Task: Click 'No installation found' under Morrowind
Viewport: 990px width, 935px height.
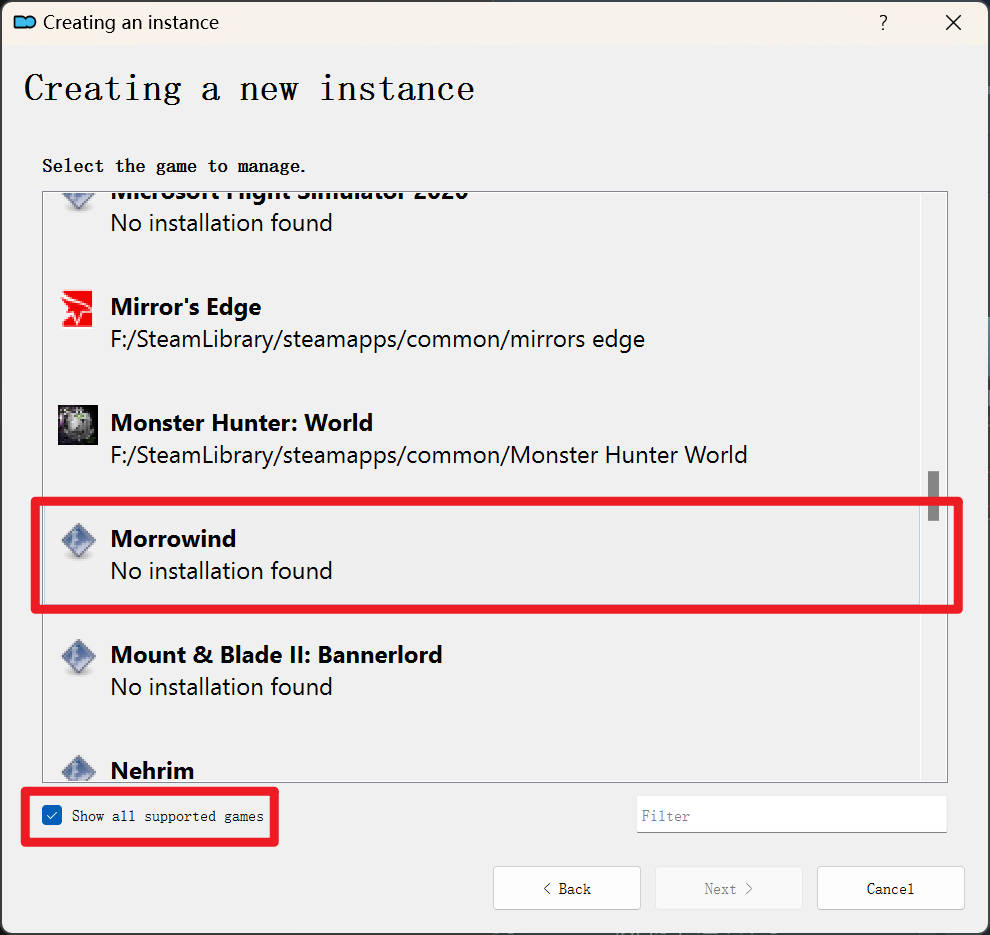Action: [221, 571]
